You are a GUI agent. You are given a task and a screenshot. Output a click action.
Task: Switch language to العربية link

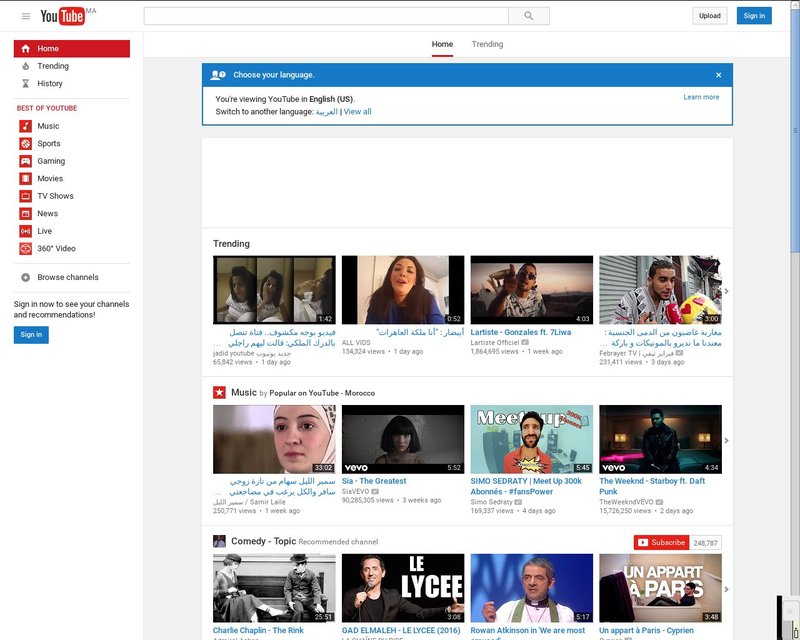[327, 112]
